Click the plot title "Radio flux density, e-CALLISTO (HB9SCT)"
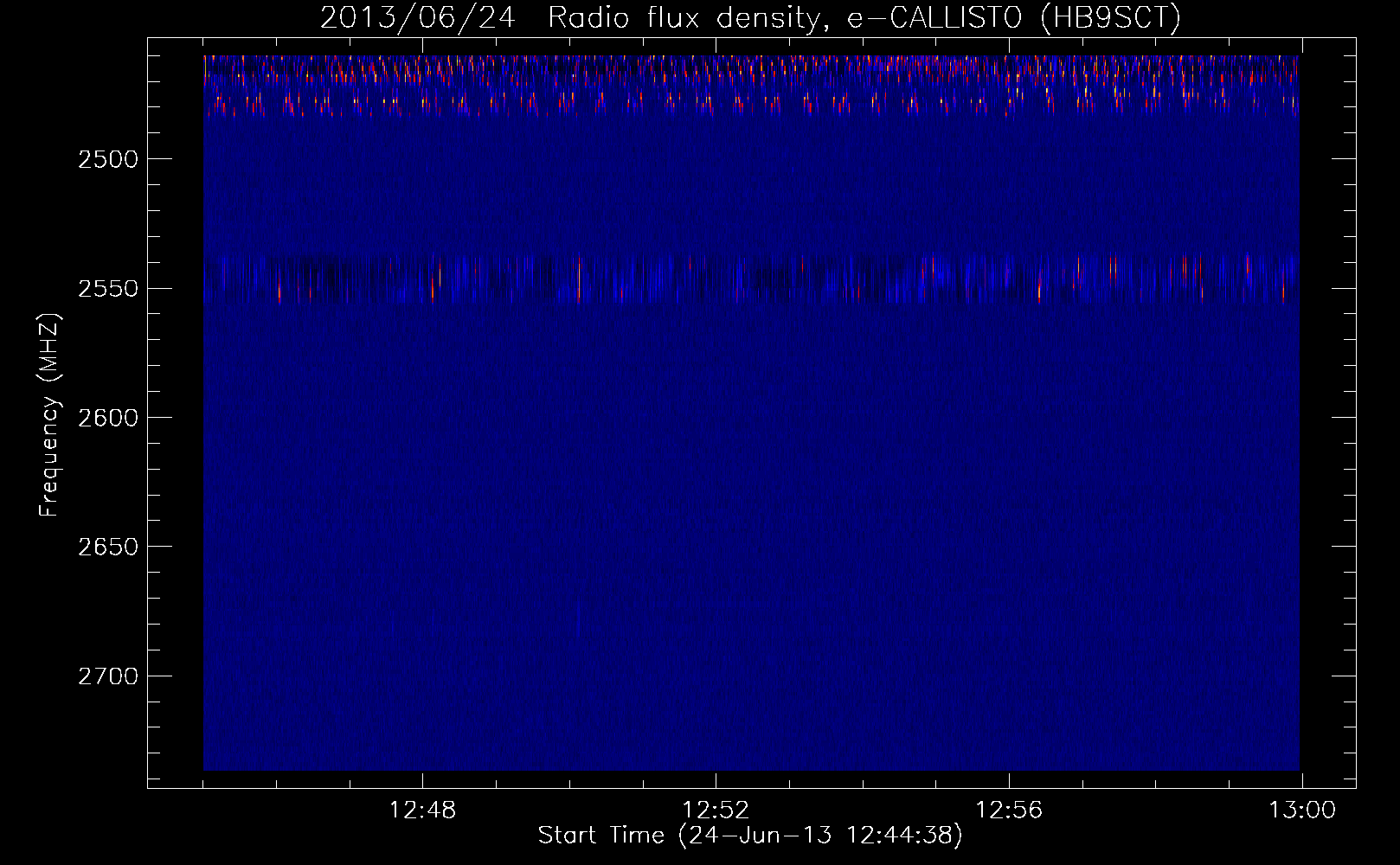Viewport: 1400px width, 865px height. [864, 17]
